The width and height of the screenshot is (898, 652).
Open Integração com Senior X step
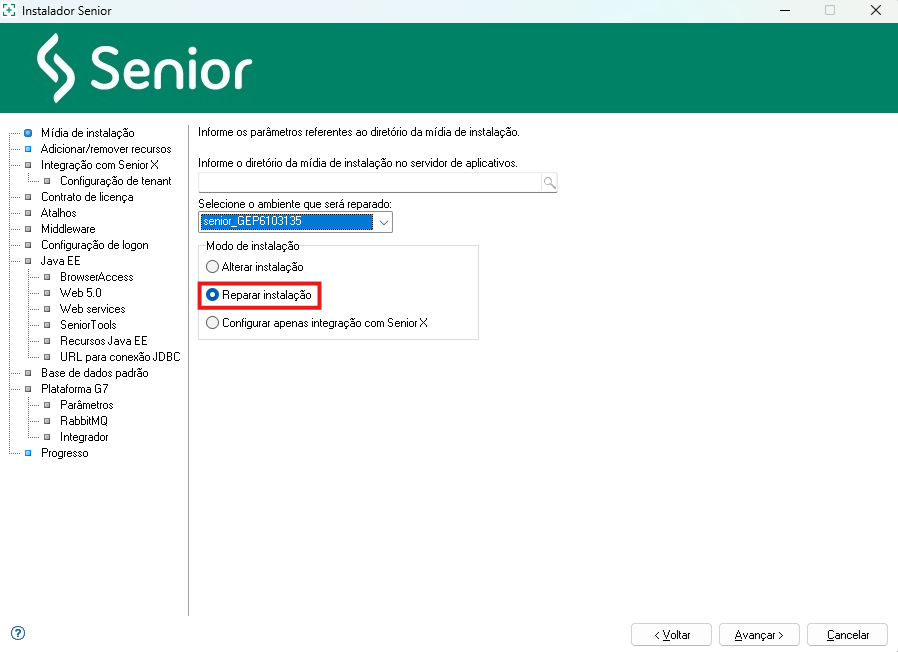click(100, 165)
